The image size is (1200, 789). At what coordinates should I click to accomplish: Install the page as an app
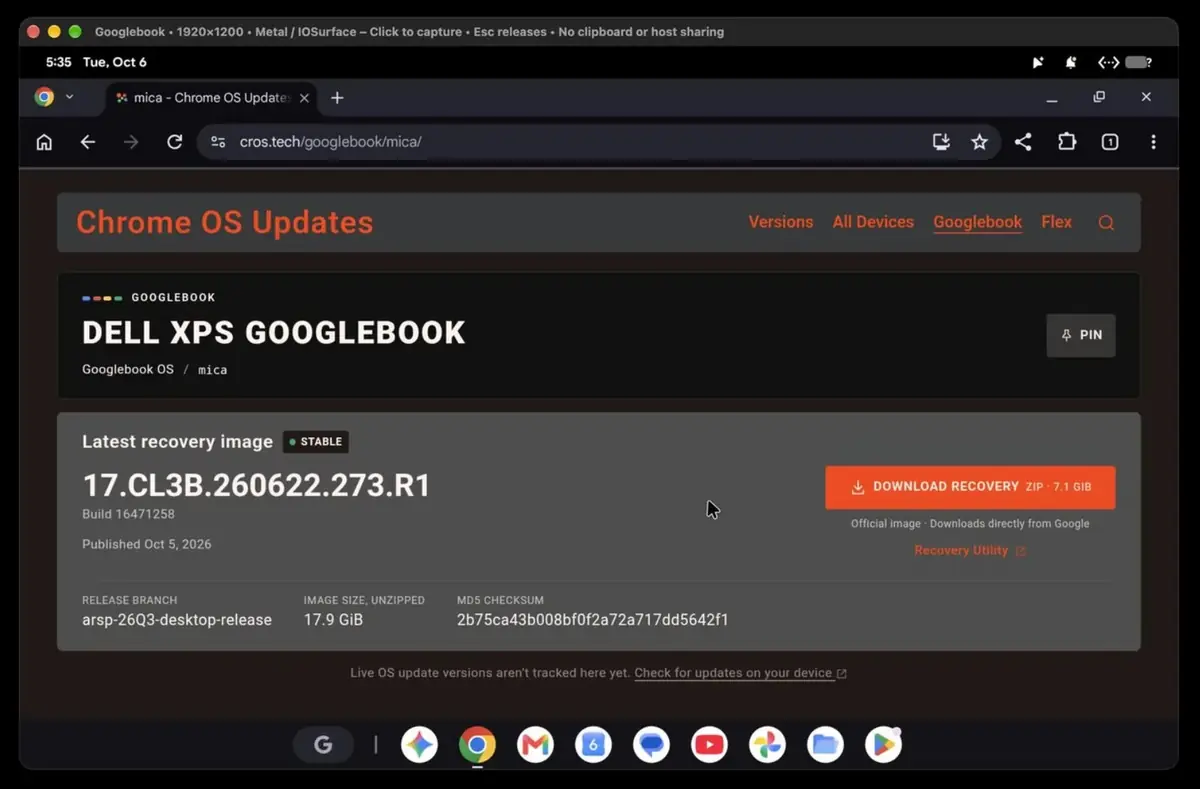[x=941, y=142]
